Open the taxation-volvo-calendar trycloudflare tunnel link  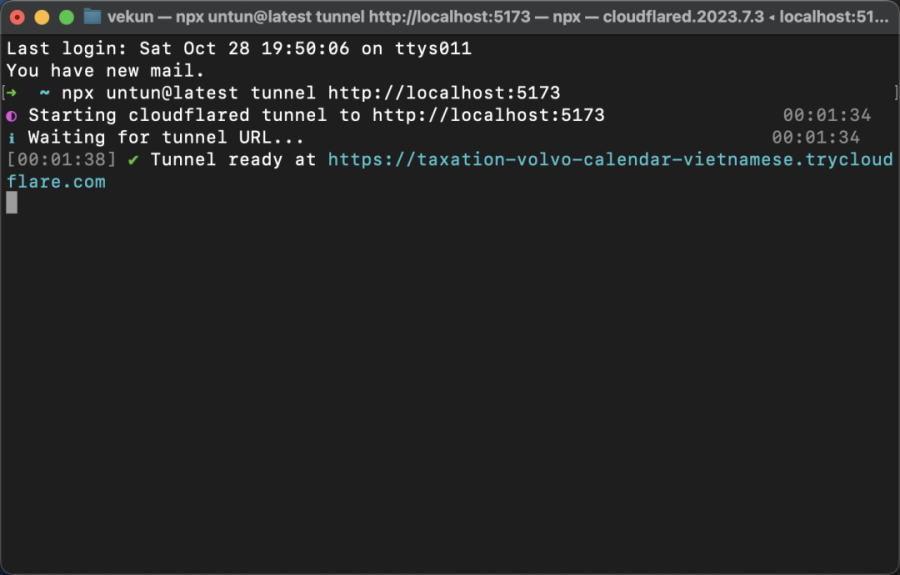[610, 160]
